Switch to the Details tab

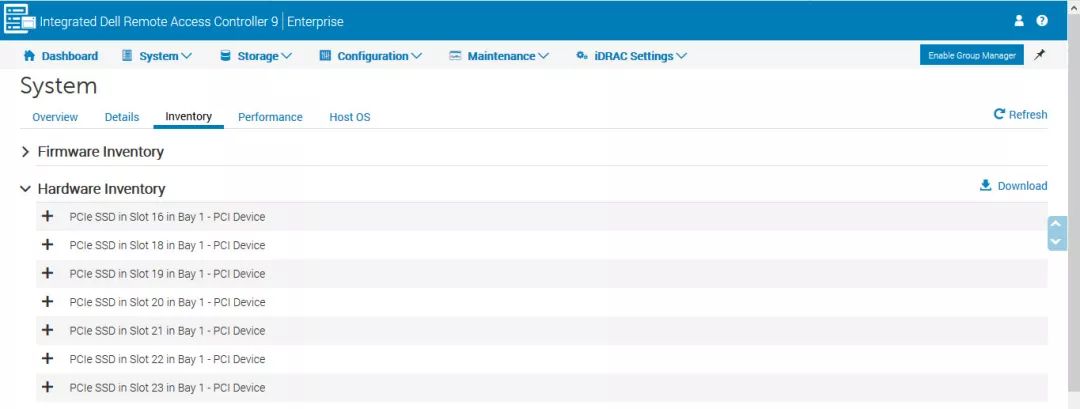(x=122, y=117)
